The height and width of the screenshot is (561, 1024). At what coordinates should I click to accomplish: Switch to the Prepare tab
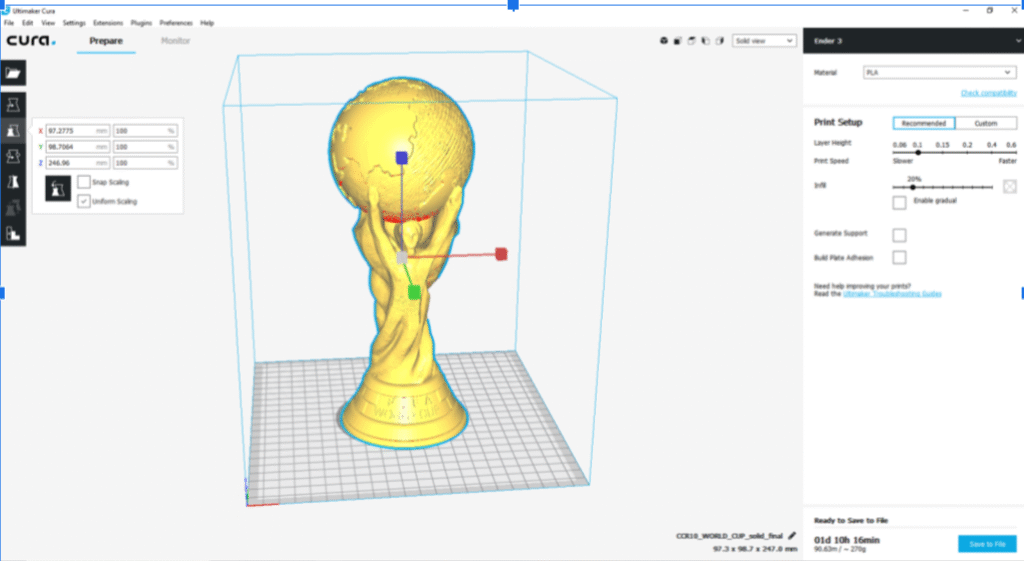click(x=106, y=40)
